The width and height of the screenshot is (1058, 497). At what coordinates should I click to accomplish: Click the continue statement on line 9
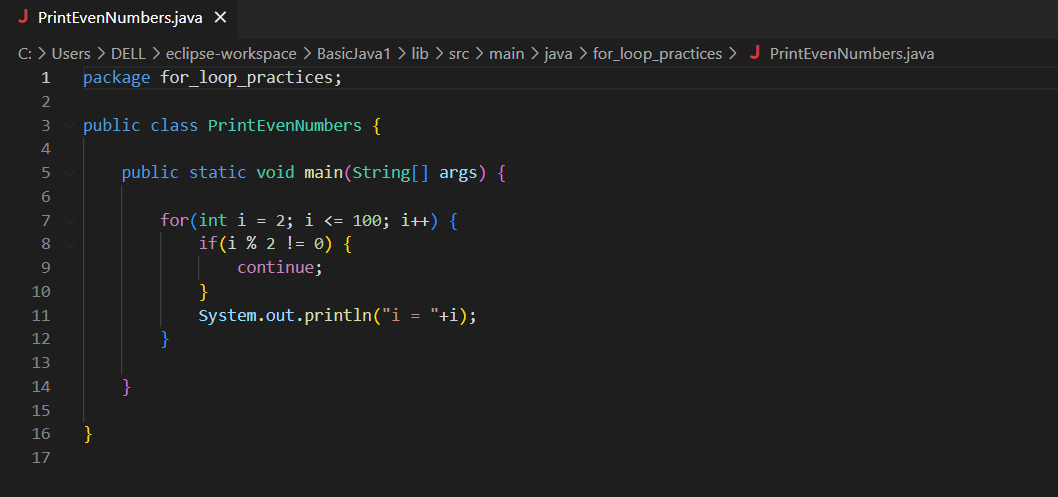tap(275, 268)
